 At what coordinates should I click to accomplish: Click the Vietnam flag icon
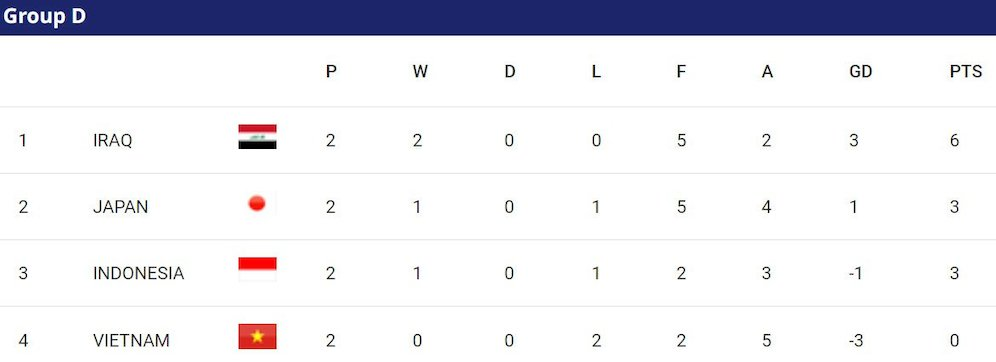[257, 337]
